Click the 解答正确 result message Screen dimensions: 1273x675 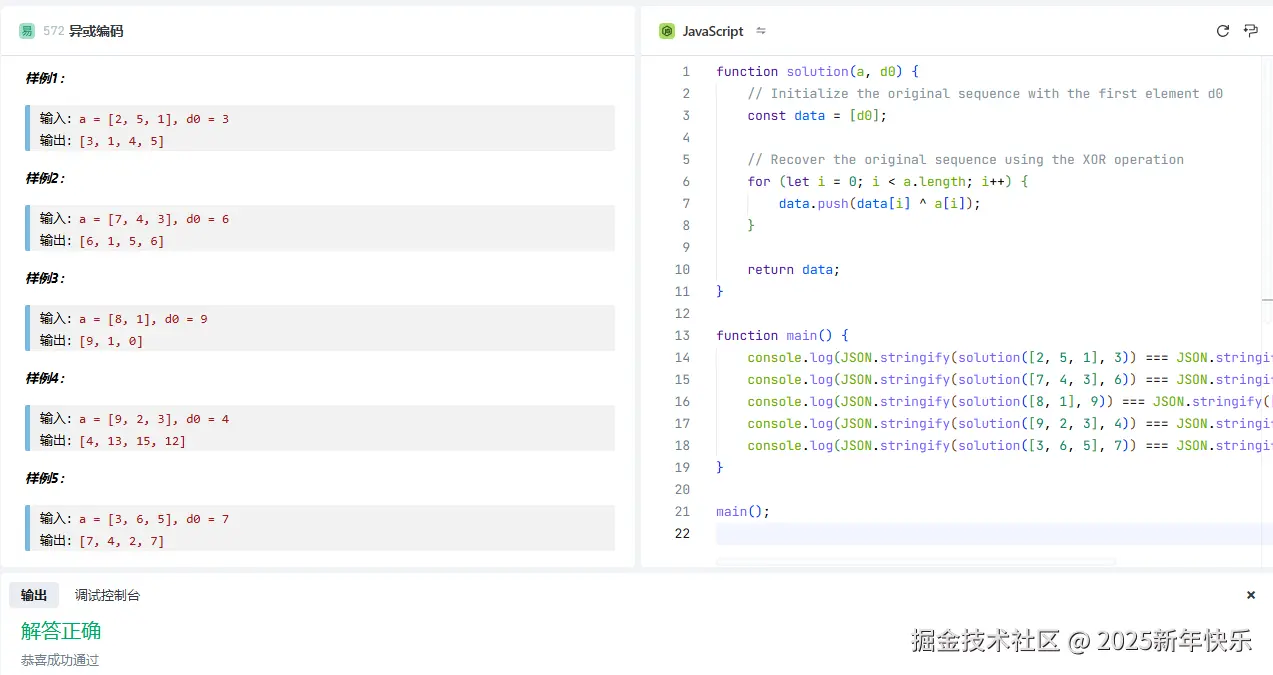(x=61, y=631)
